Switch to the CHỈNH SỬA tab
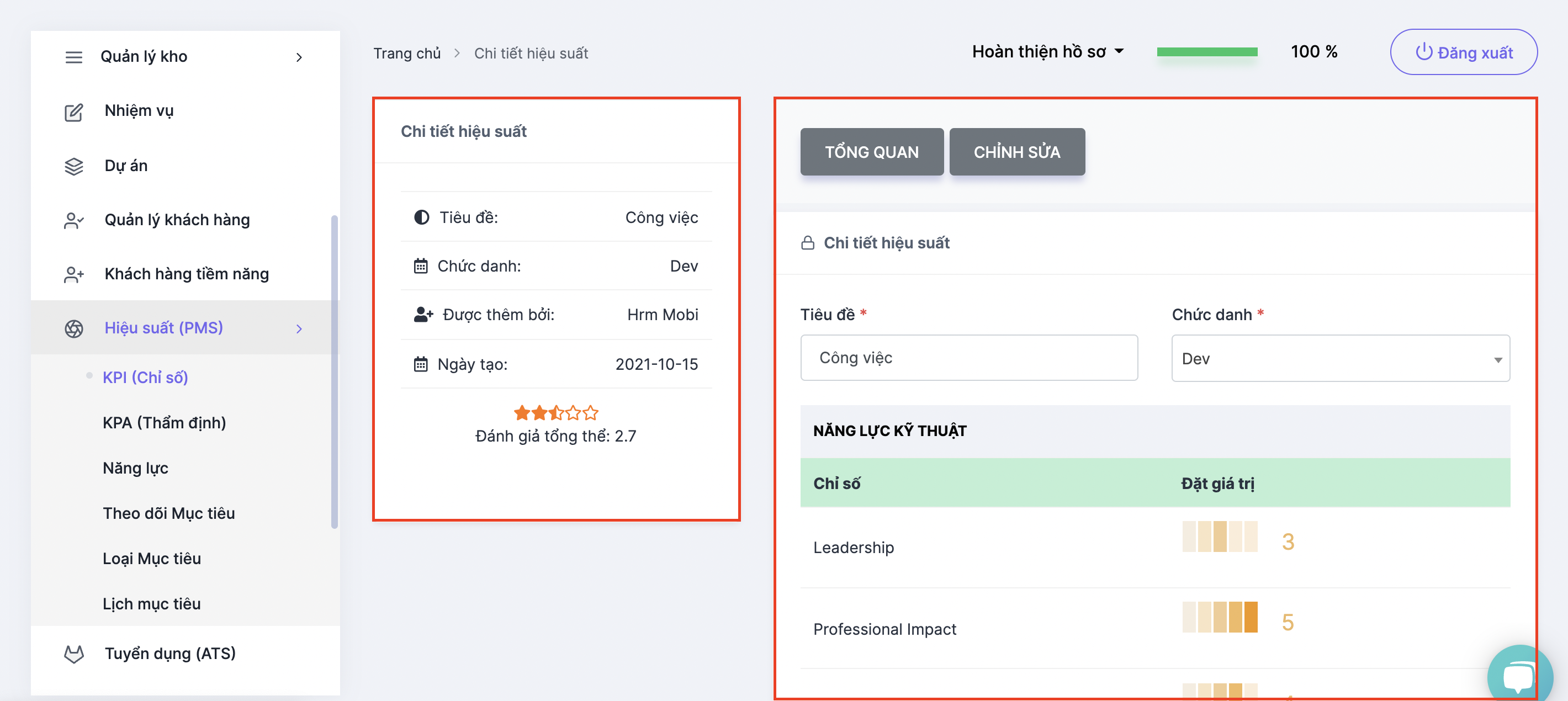This screenshot has width=1568, height=701. 1016,152
